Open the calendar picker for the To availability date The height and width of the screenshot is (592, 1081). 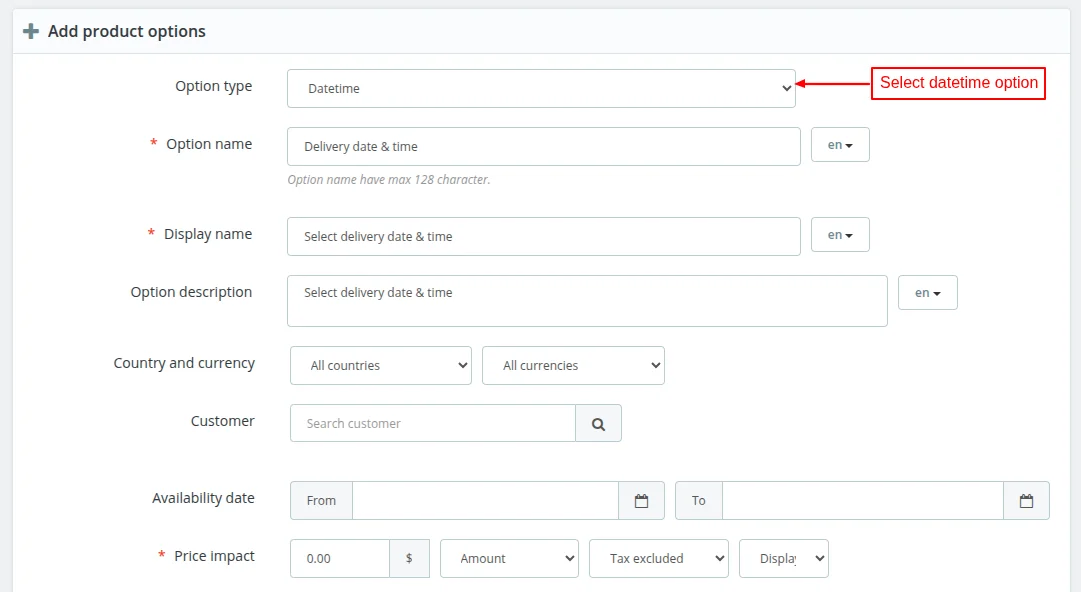[x=1026, y=500]
